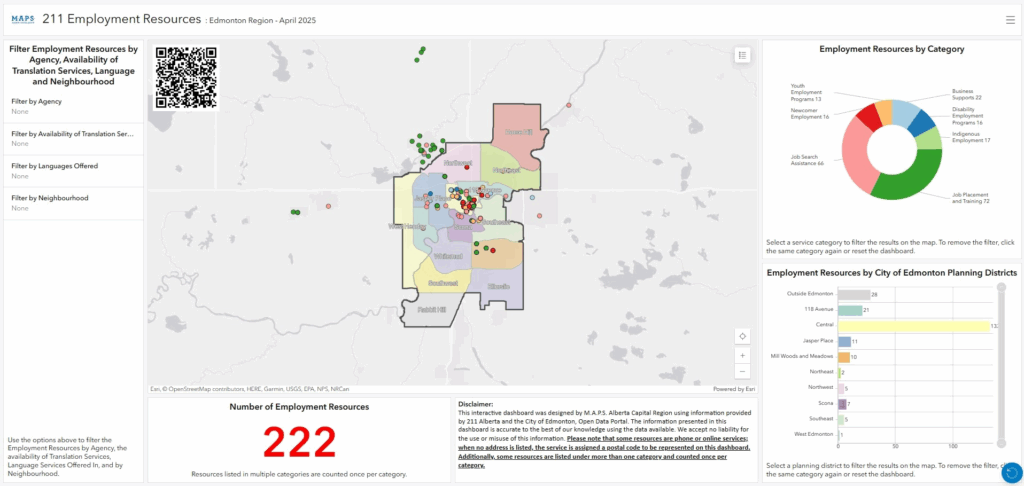Click the Rabbit Hill district on map

(x=432, y=310)
